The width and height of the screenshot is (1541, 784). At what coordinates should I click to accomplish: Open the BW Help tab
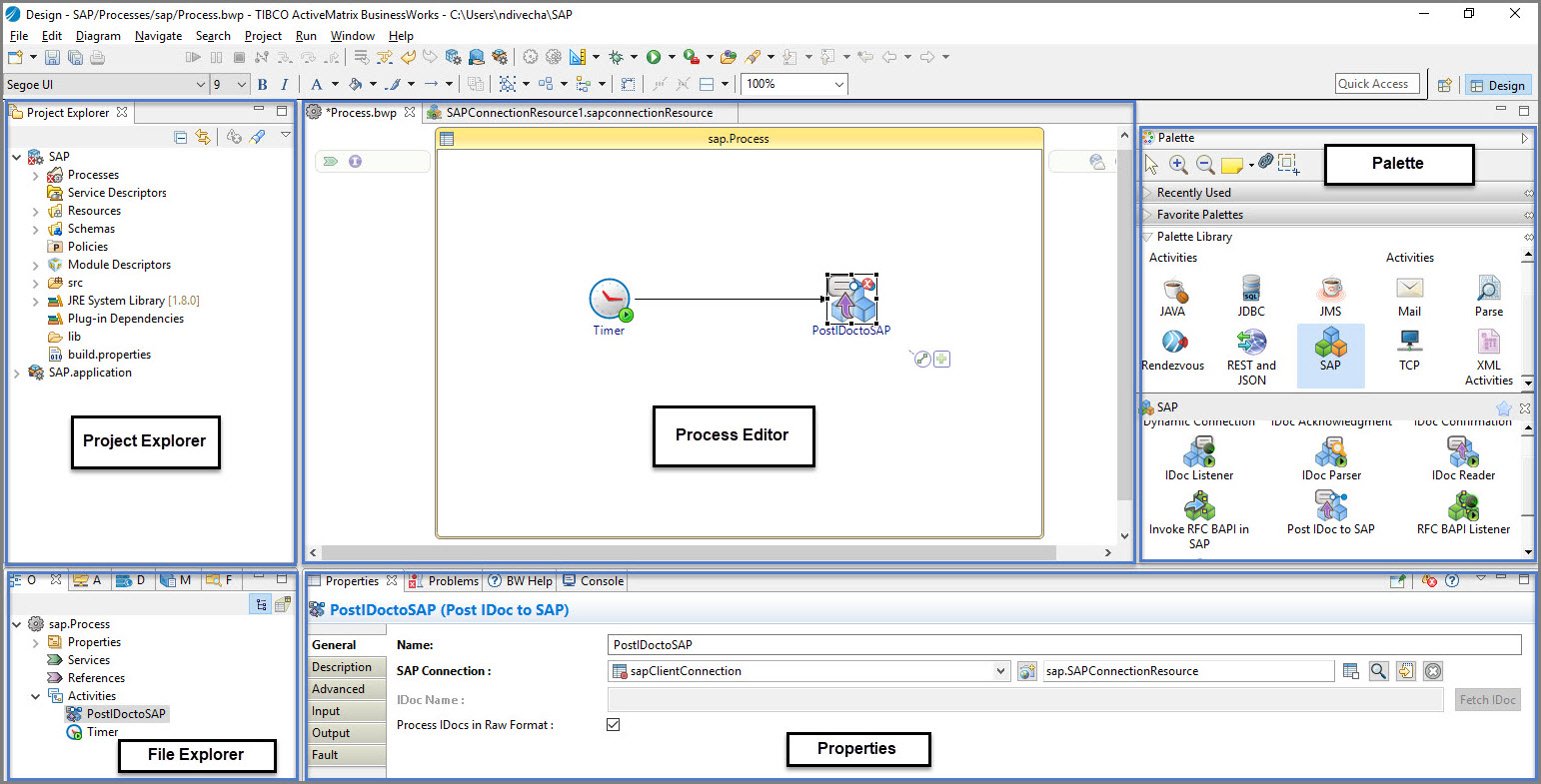(x=520, y=581)
